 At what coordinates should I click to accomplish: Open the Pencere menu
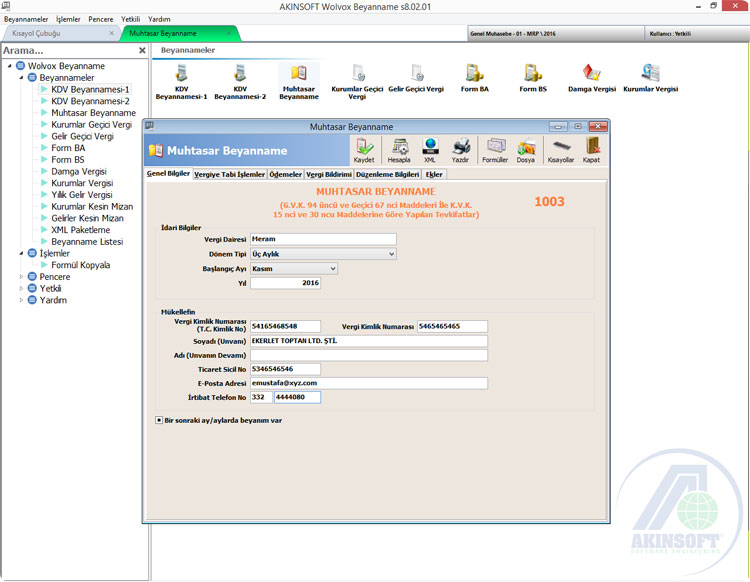click(x=101, y=19)
